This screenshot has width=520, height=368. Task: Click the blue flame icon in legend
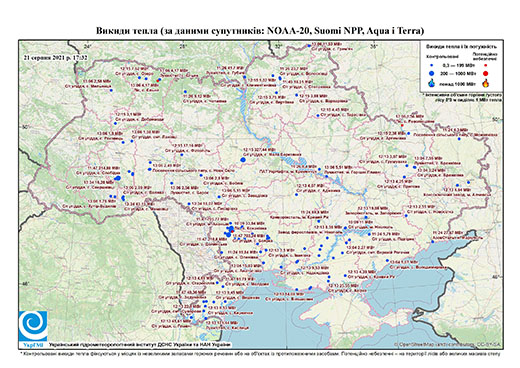click(432, 83)
